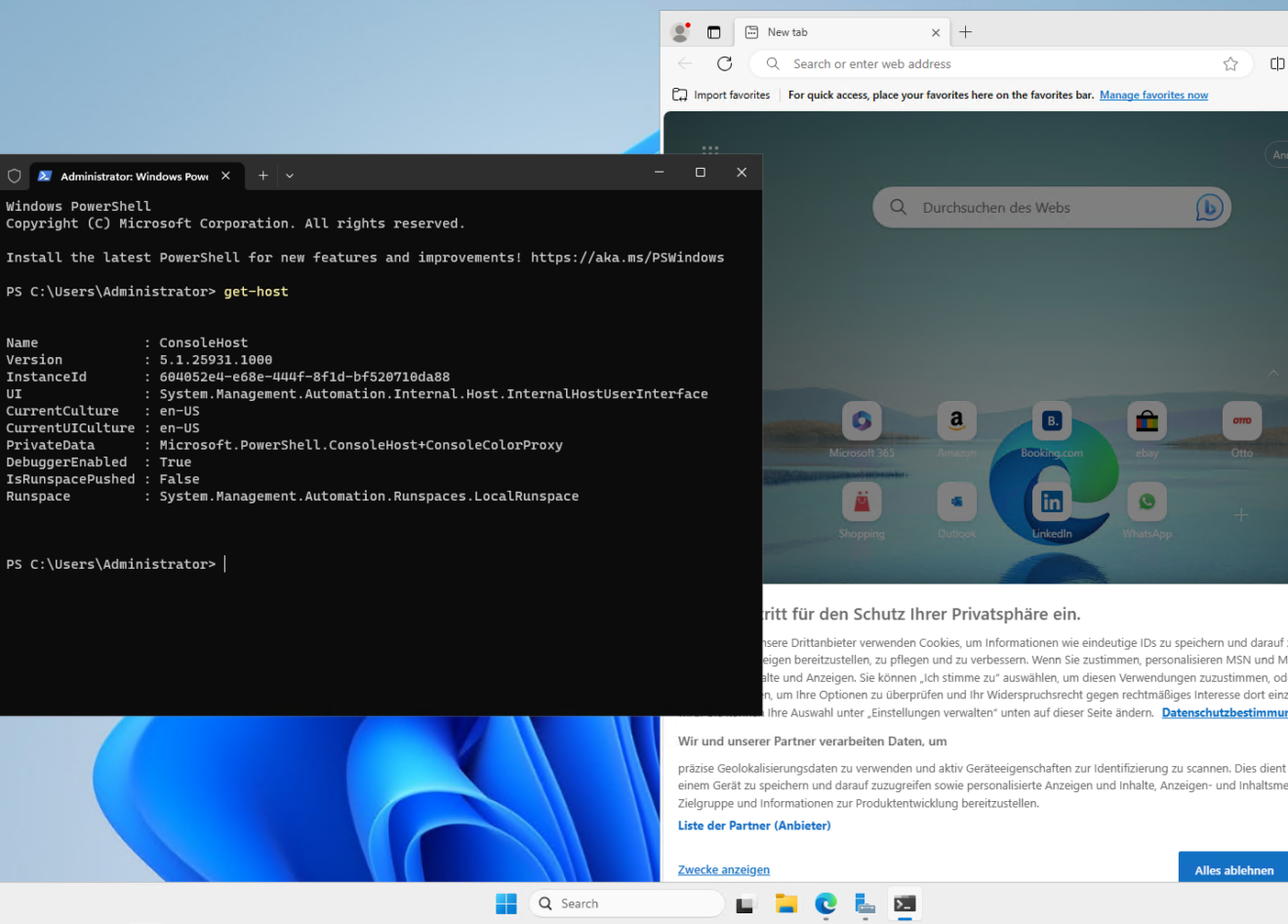
Task: Refresh the current page
Action: [x=724, y=62]
